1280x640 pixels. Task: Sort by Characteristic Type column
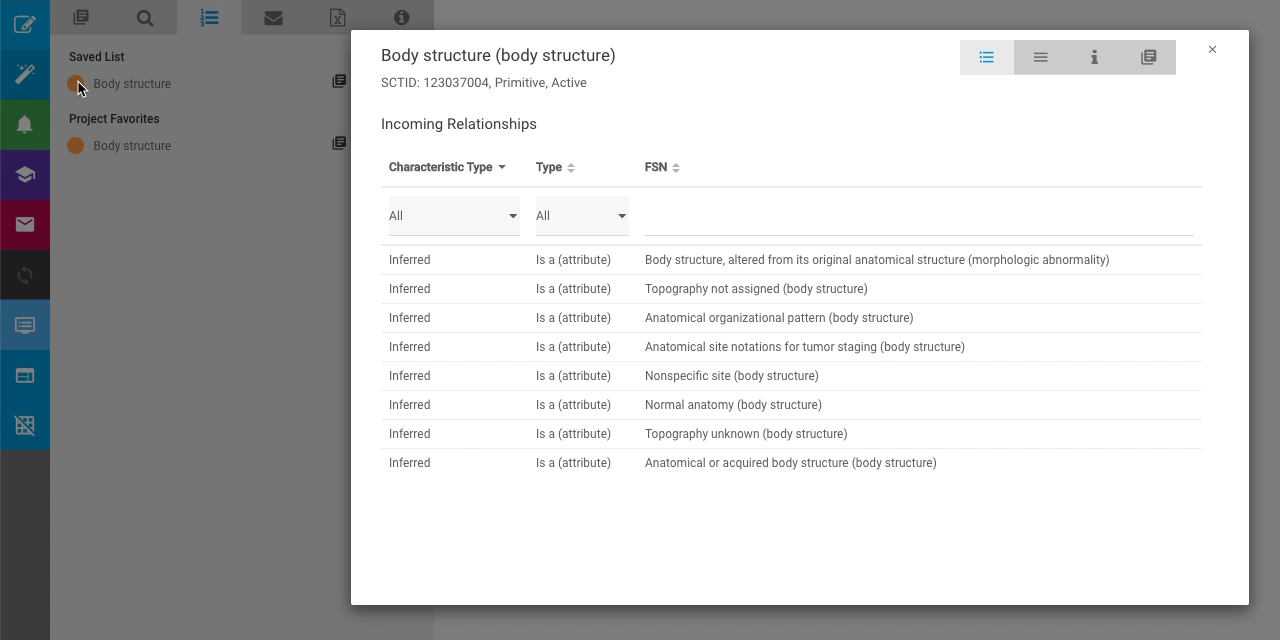447,167
